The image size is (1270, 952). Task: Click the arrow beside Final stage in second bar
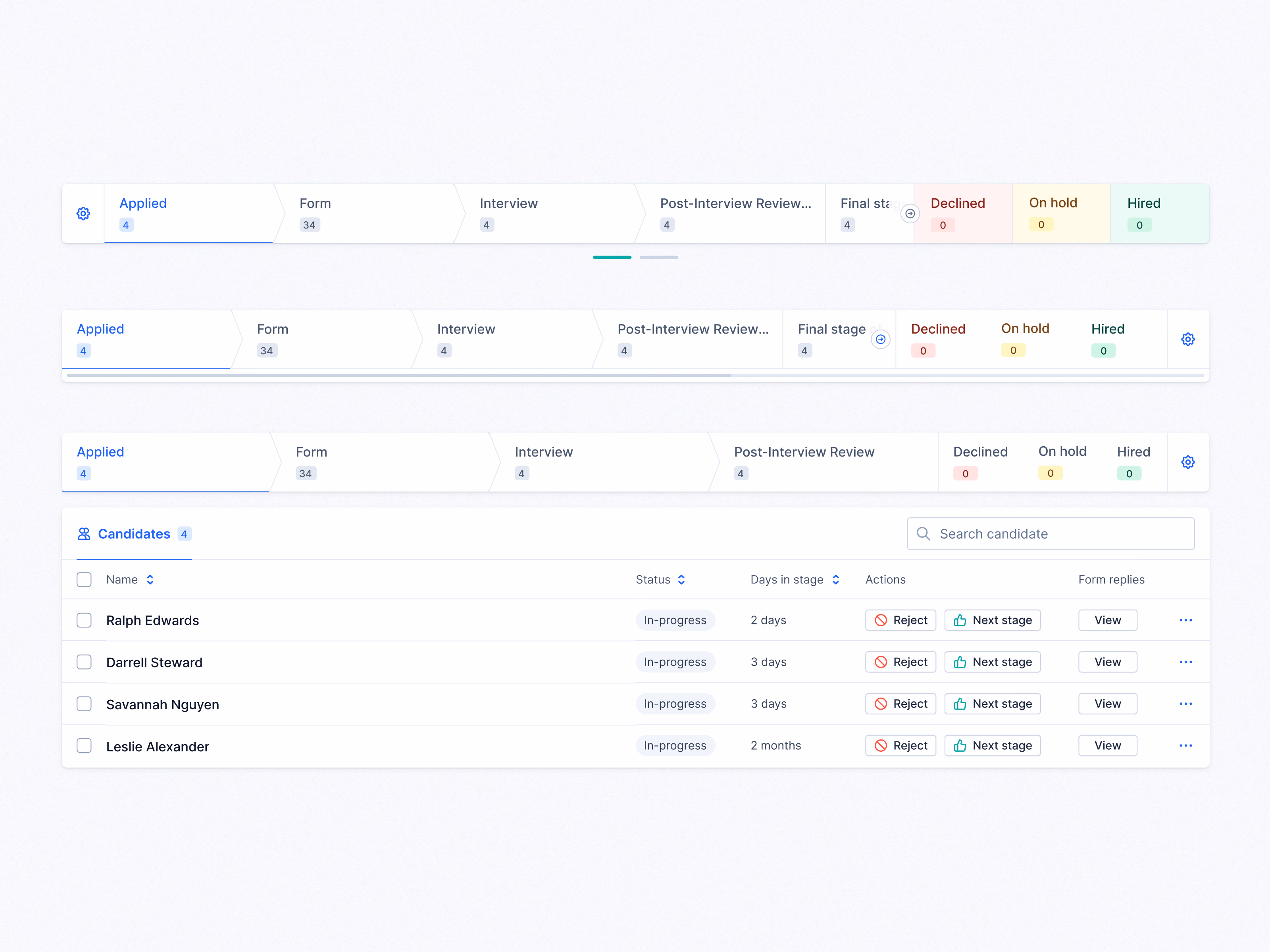click(x=880, y=339)
